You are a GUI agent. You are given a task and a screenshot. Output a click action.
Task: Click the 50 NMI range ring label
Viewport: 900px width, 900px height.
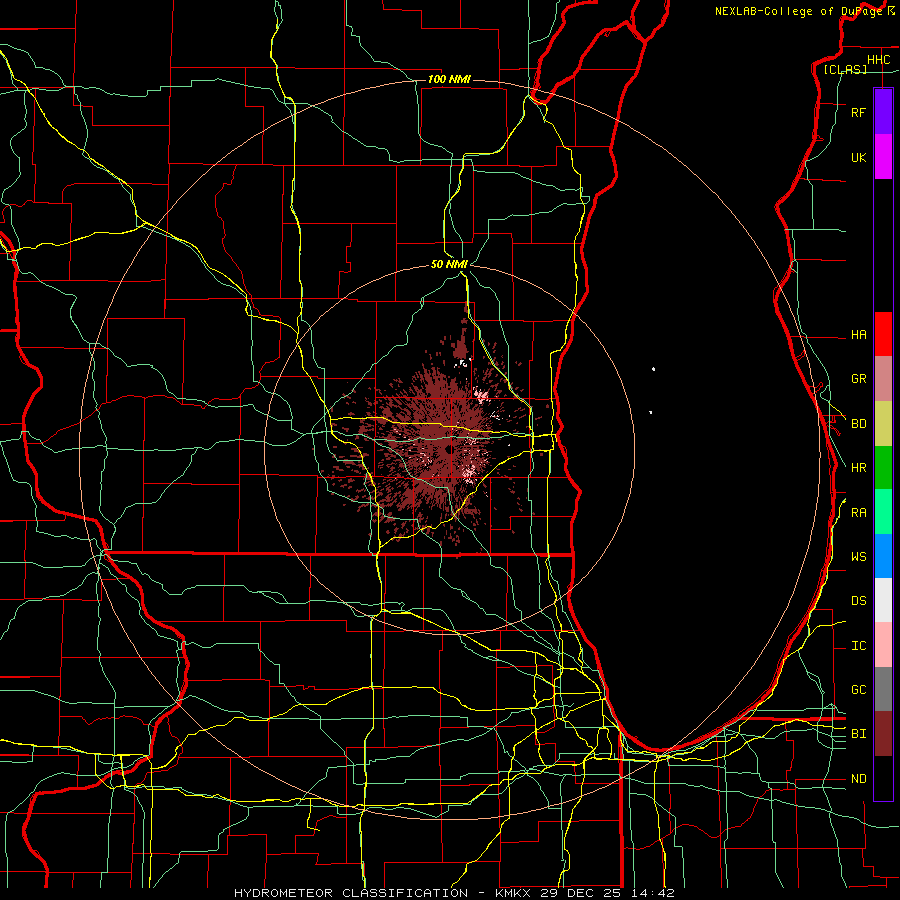coord(449,264)
